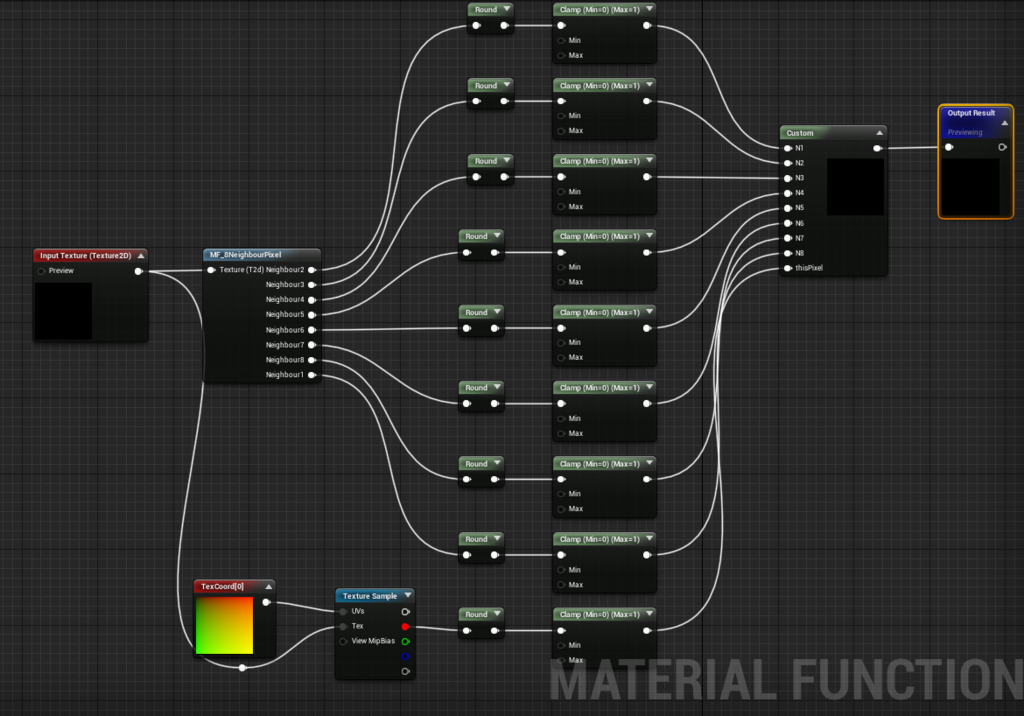Click the N7 input pin on Custom

tap(788, 238)
